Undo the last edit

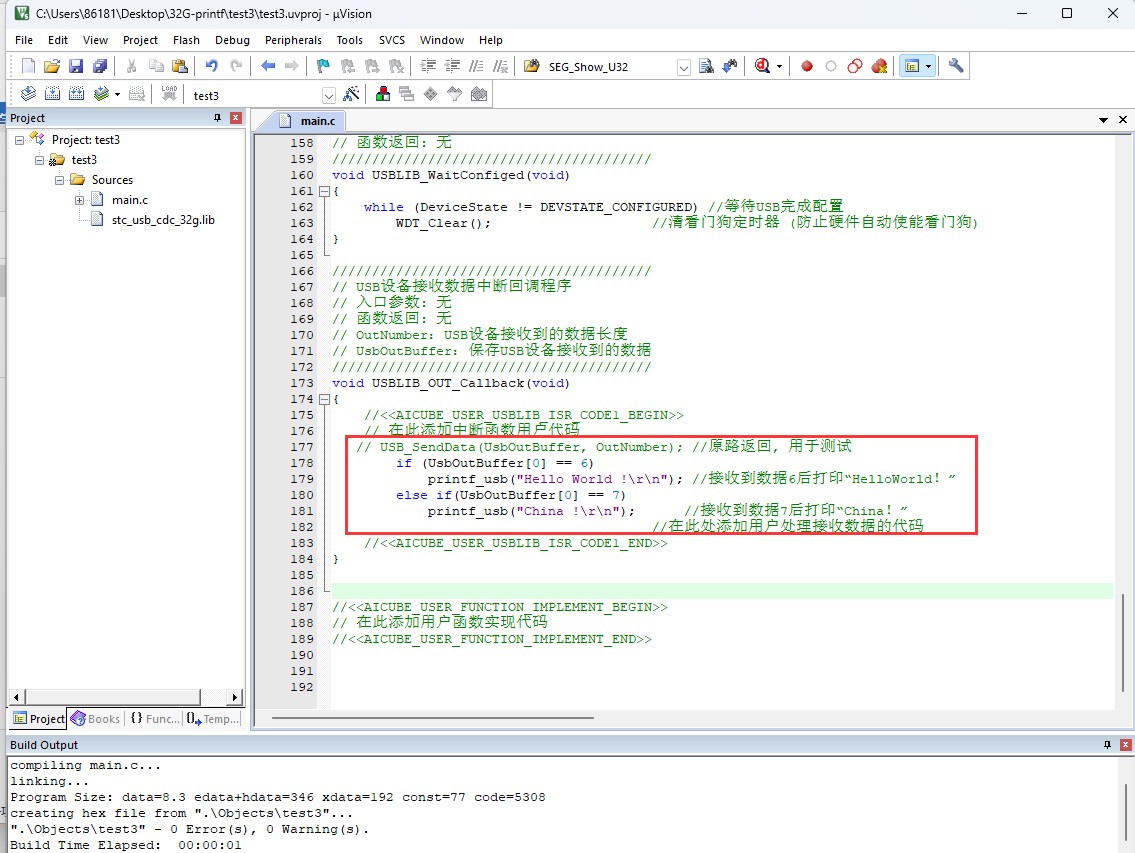211,67
